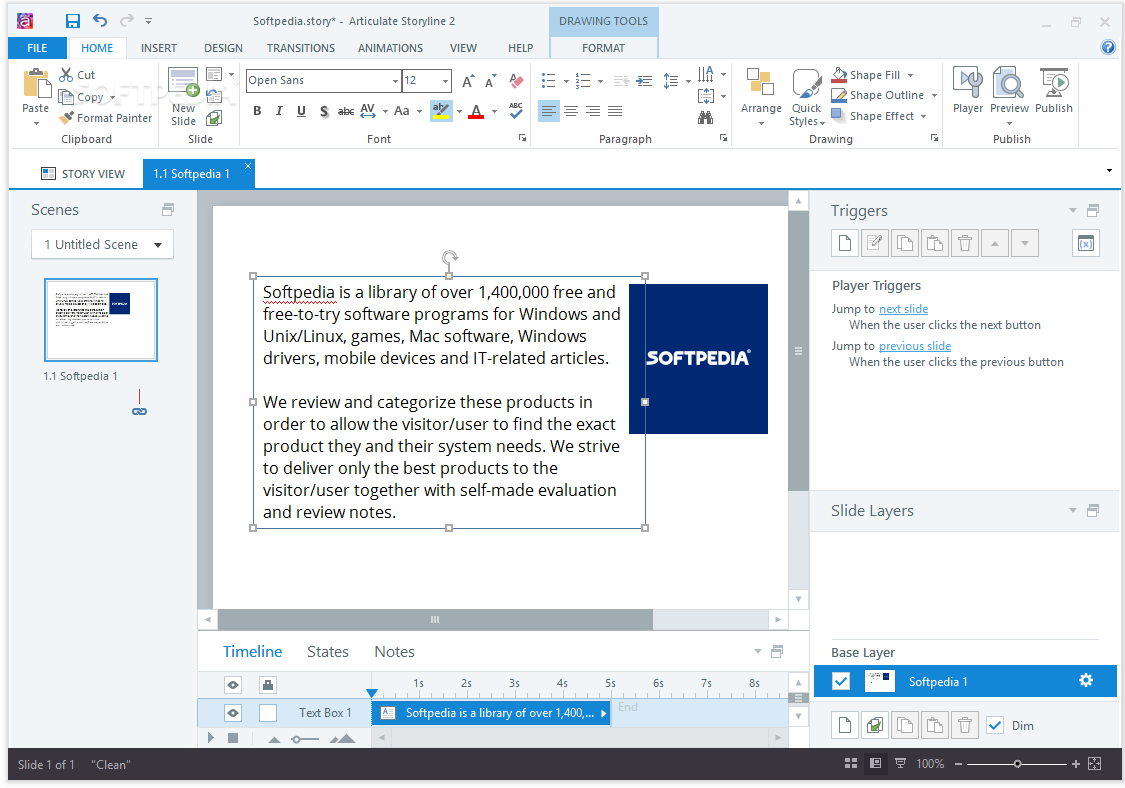The image size is (1125, 788).
Task: Switch to the INSERT ribbon tab
Action: pyautogui.click(x=159, y=48)
